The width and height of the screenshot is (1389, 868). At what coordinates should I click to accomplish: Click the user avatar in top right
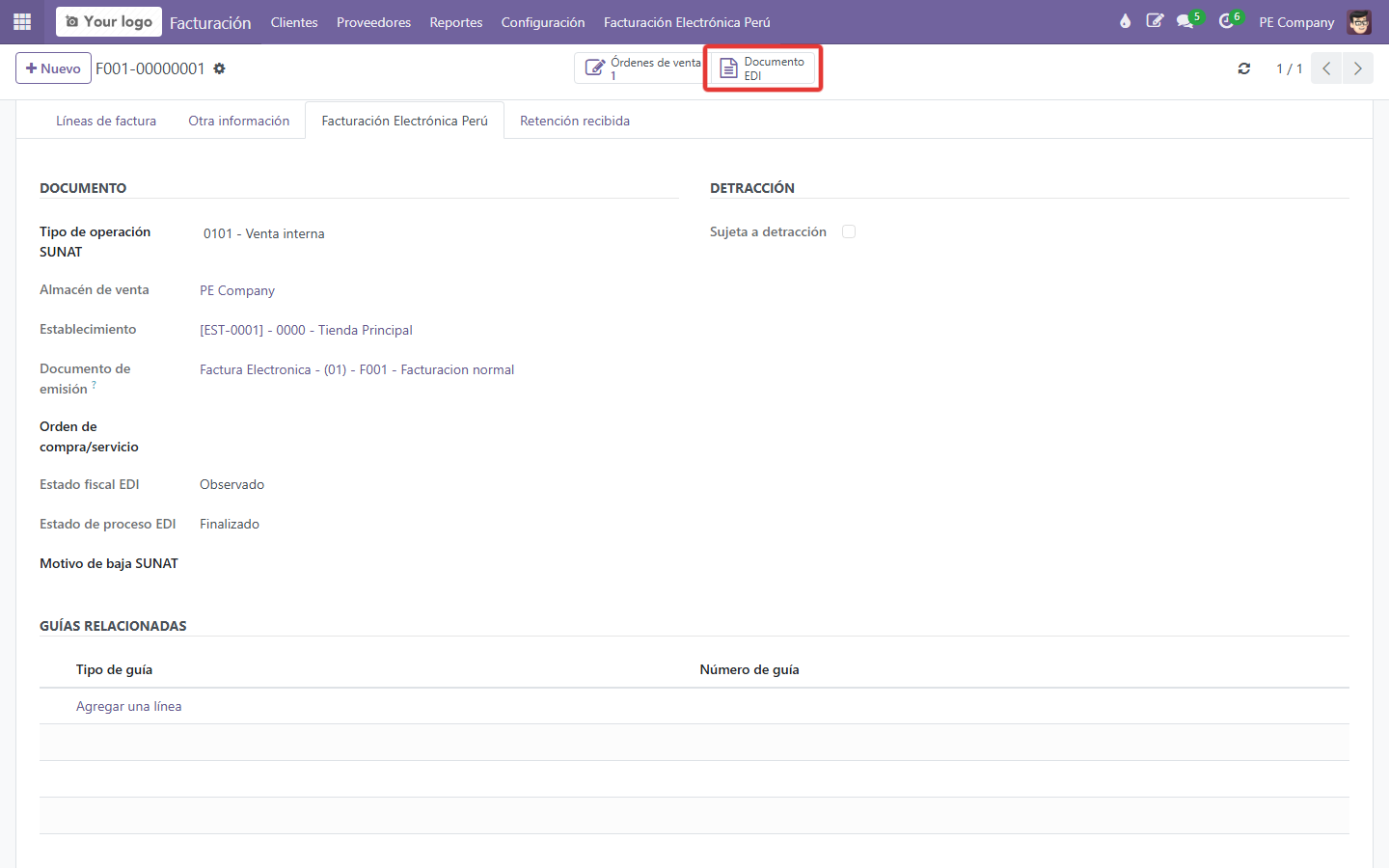click(x=1359, y=22)
